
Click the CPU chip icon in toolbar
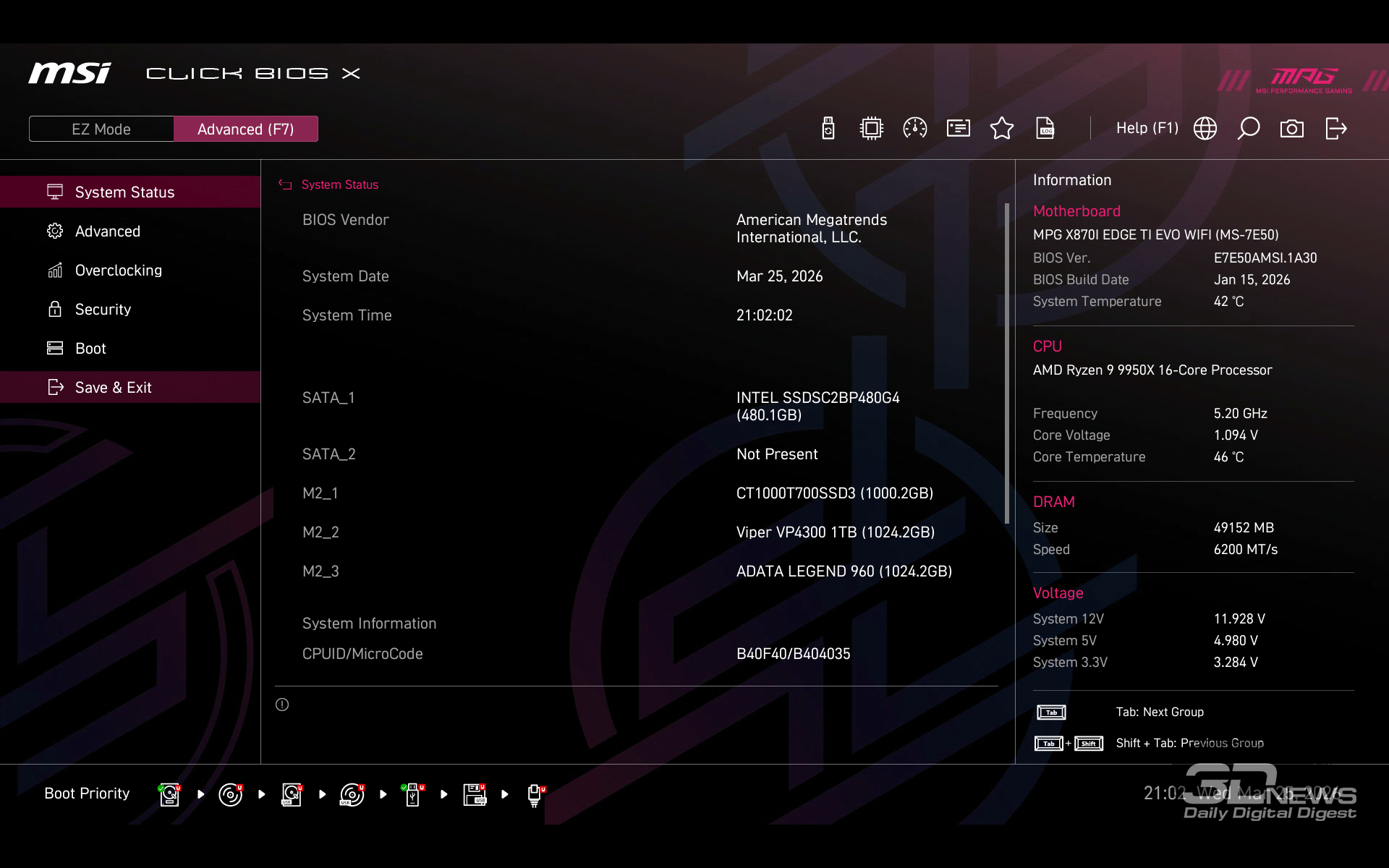pos(872,129)
